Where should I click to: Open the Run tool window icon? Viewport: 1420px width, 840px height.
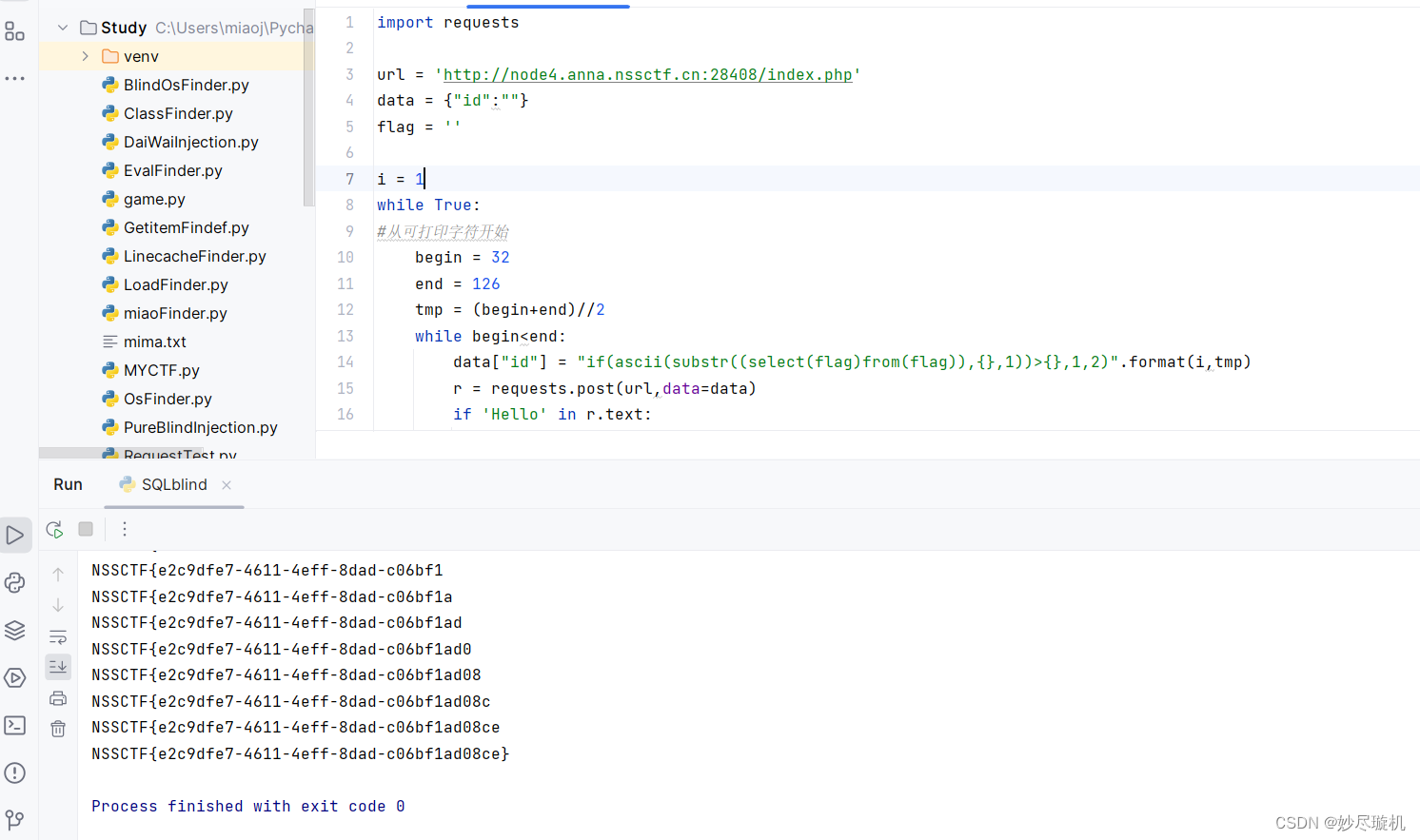click(15, 536)
